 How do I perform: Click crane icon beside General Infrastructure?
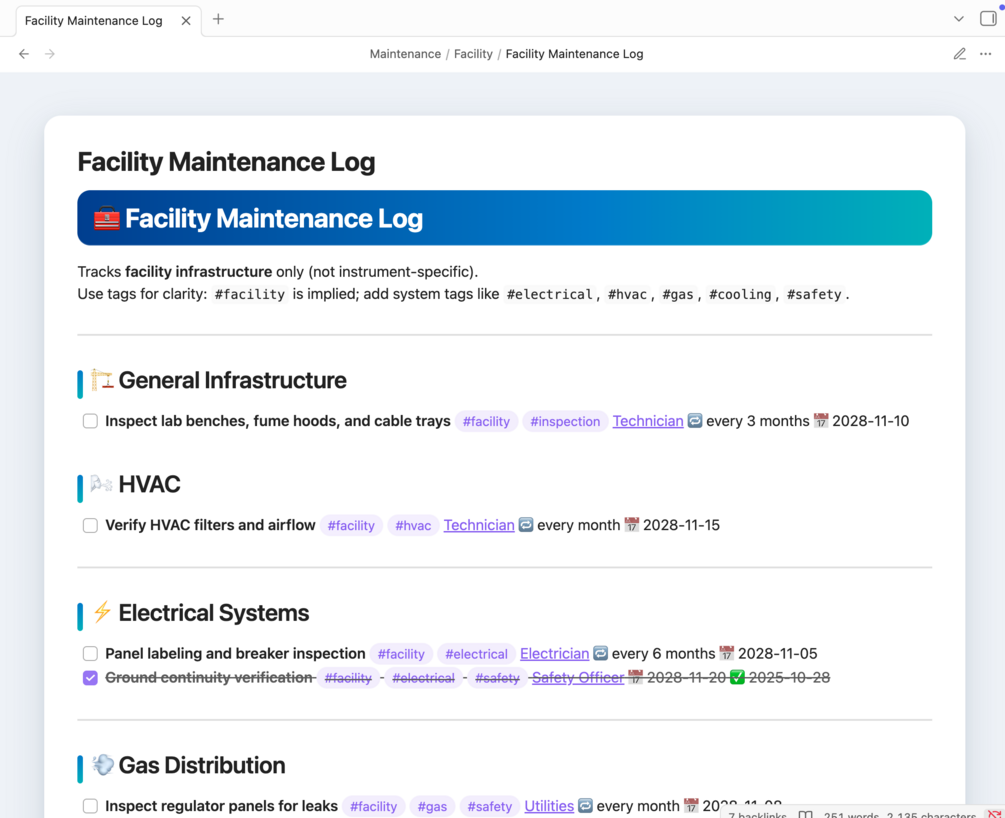(x=101, y=380)
